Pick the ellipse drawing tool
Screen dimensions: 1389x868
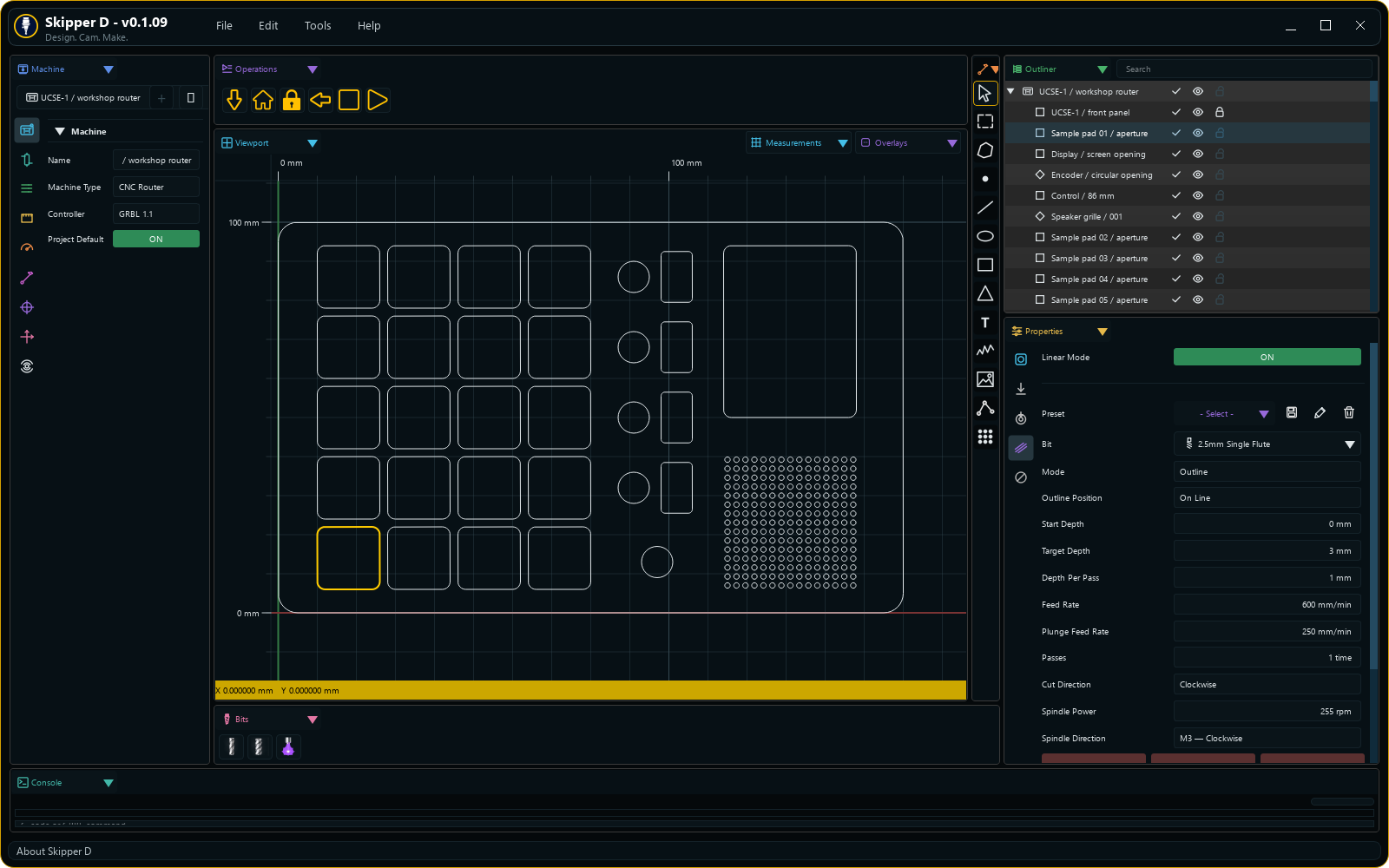pos(984,236)
